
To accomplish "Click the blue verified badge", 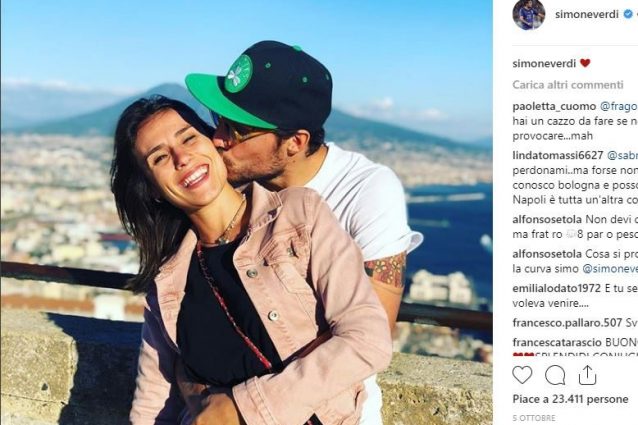I will (628, 14).
